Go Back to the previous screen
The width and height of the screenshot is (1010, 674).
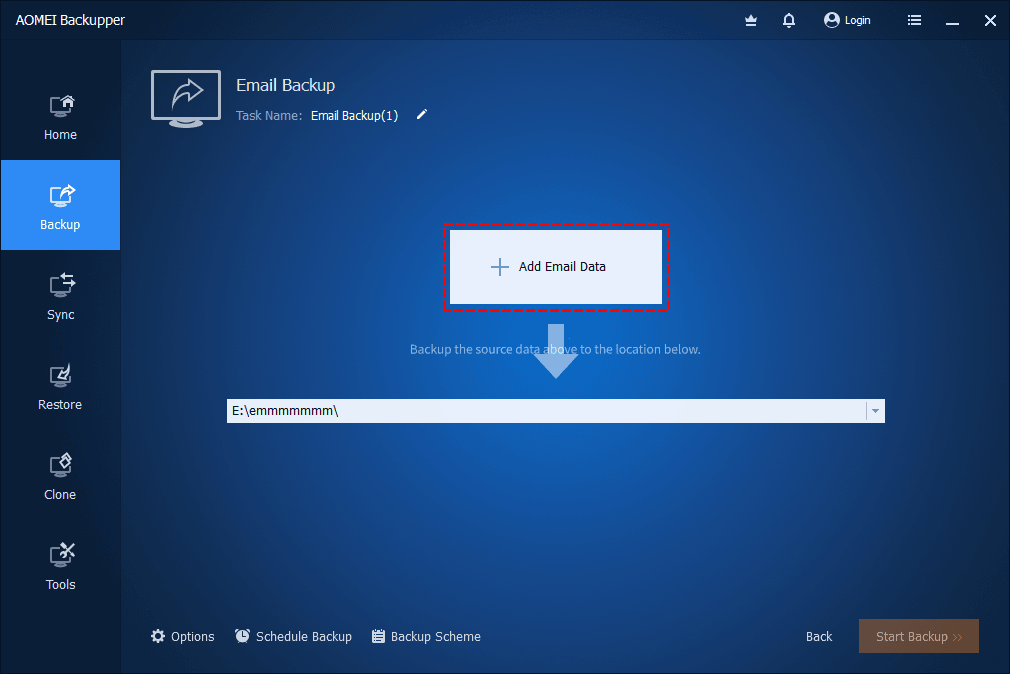(819, 636)
